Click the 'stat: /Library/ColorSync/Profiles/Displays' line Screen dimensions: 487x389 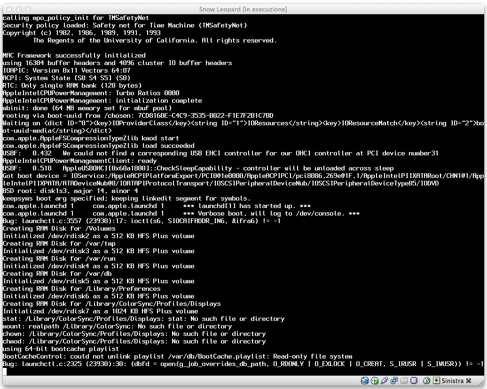(144, 319)
